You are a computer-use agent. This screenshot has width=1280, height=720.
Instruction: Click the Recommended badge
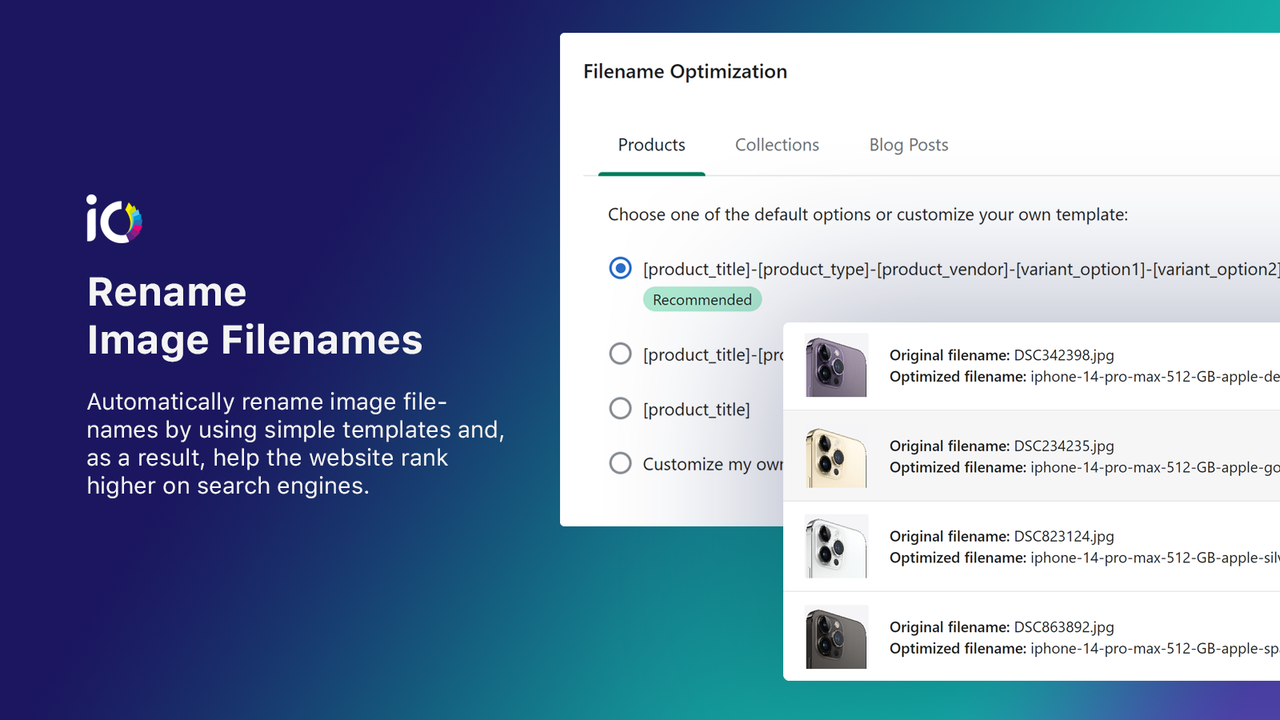pos(702,299)
